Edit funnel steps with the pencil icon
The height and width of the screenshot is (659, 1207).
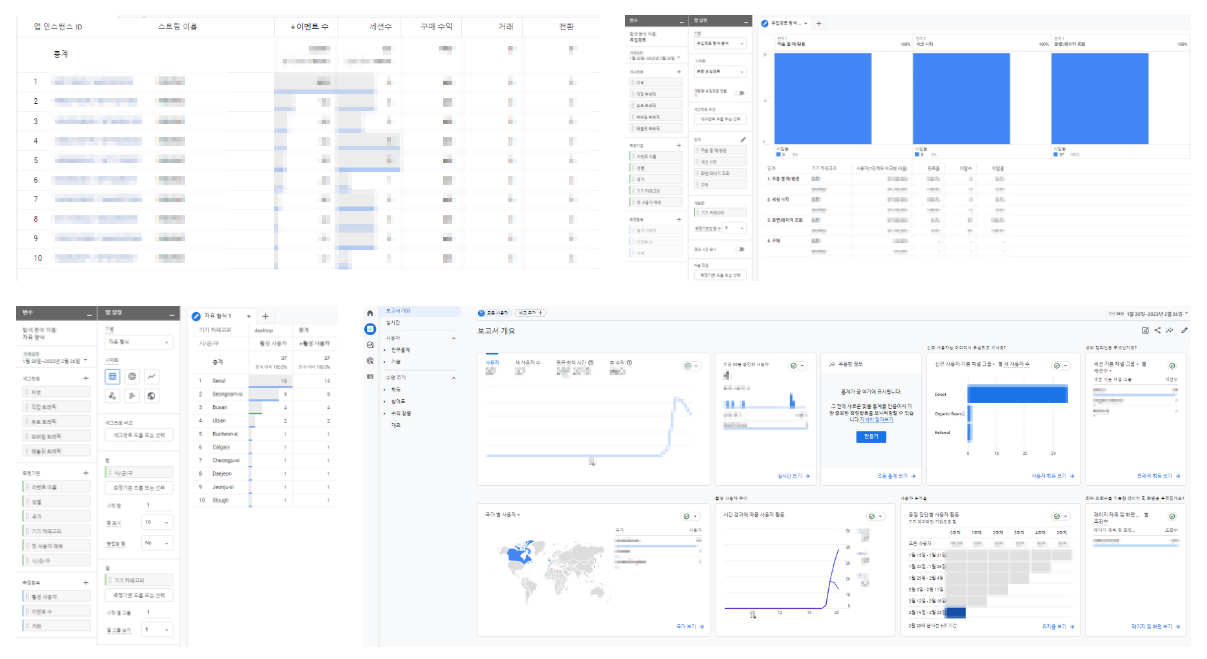click(x=743, y=139)
